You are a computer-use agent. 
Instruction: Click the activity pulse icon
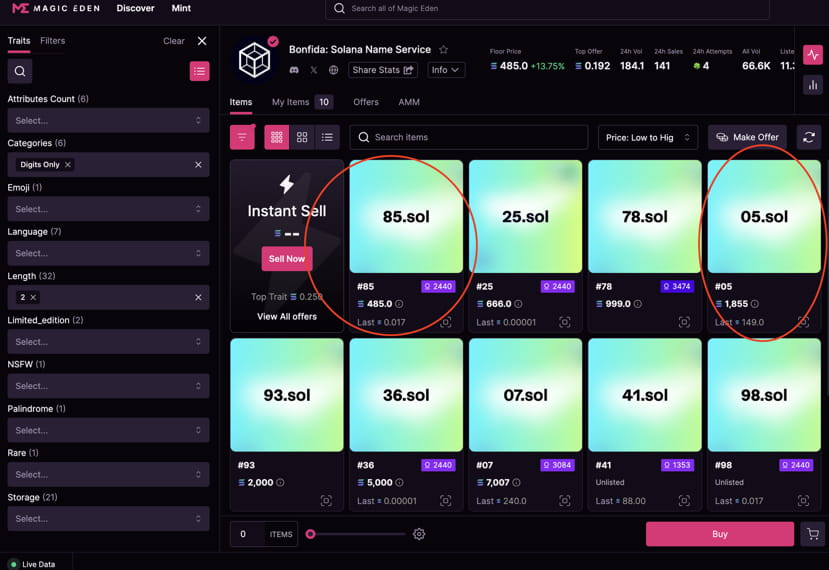813,55
